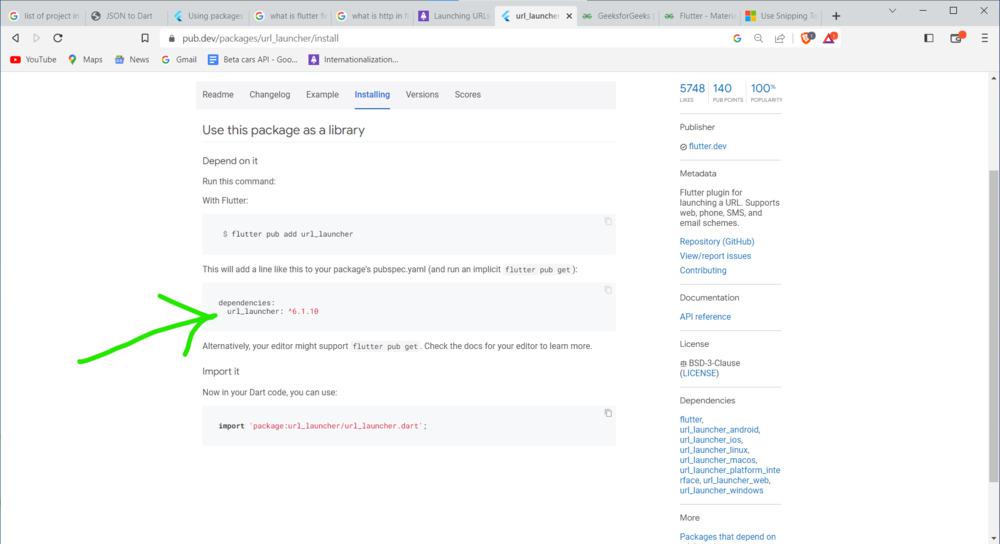Click the bookmark icon beside address bar
Screen dimensions: 1000x544
pyautogui.click(x=145, y=38)
